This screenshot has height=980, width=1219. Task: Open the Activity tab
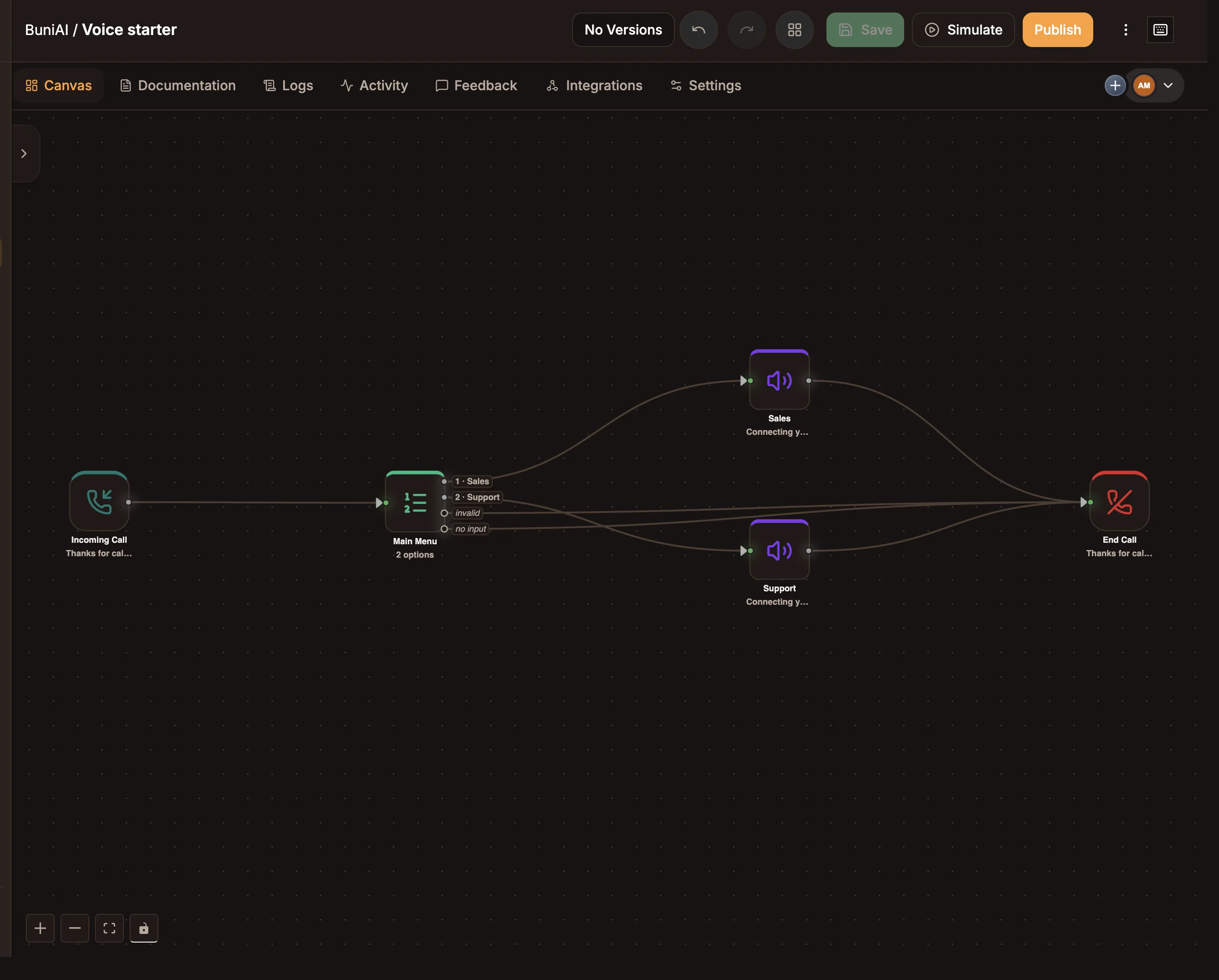(x=374, y=85)
